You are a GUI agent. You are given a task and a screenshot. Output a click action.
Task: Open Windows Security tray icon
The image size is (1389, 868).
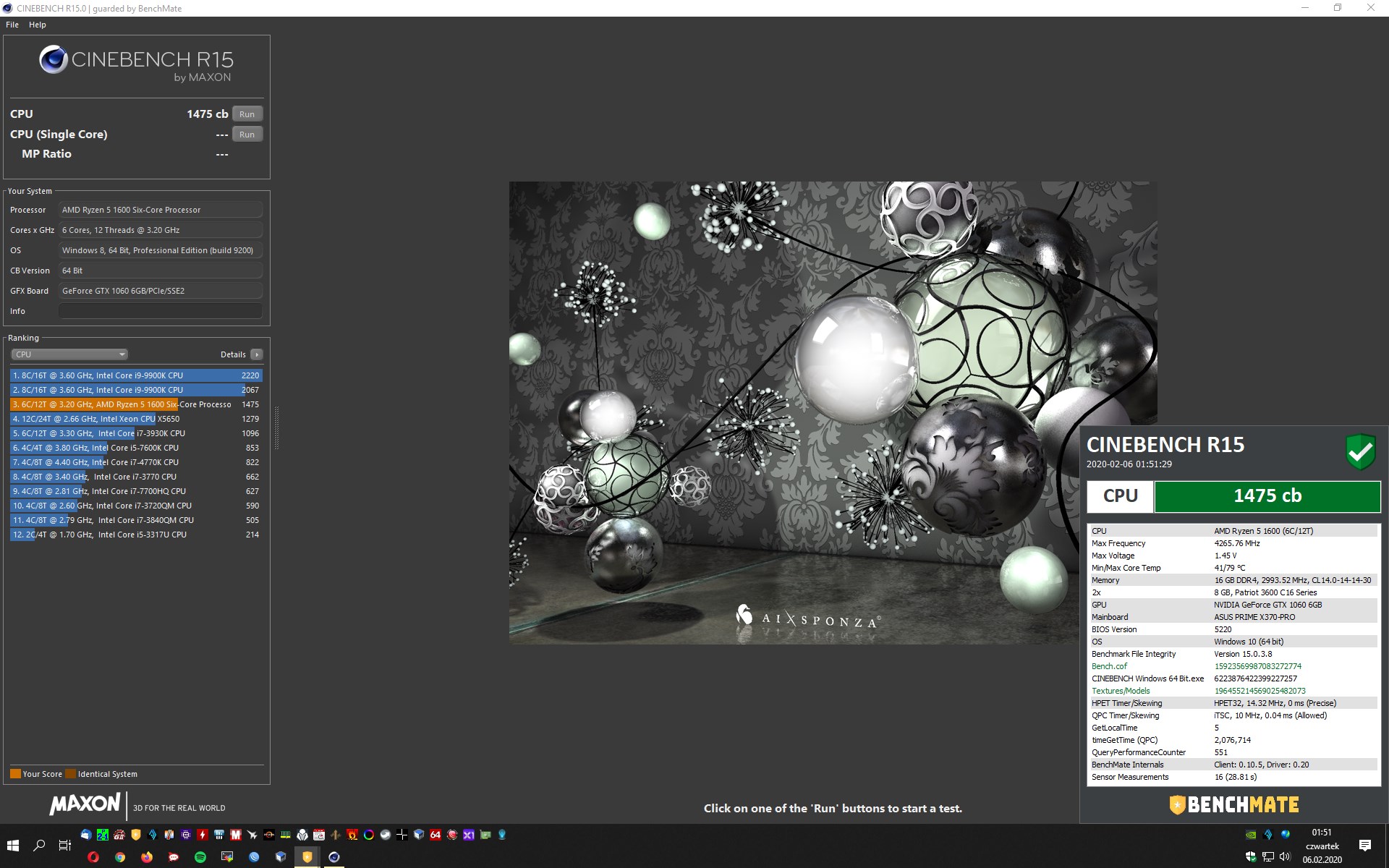pos(1251,856)
